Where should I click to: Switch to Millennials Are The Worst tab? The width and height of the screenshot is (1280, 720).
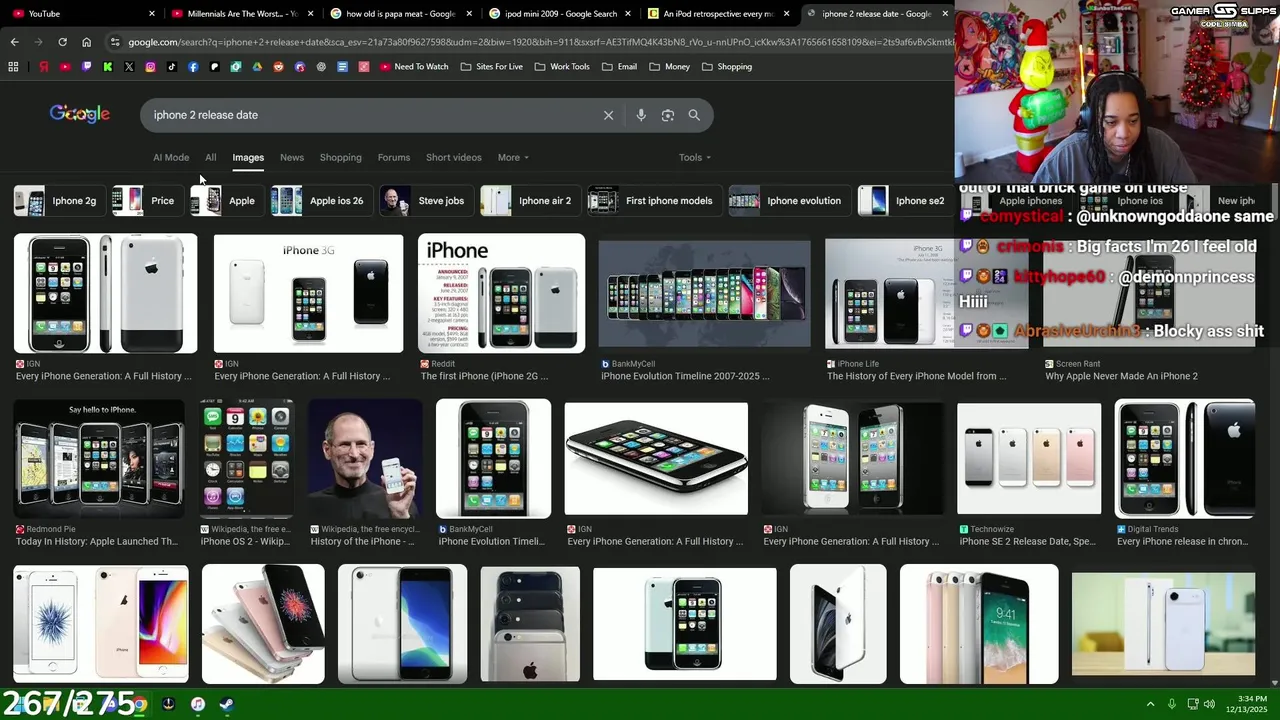(240, 14)
